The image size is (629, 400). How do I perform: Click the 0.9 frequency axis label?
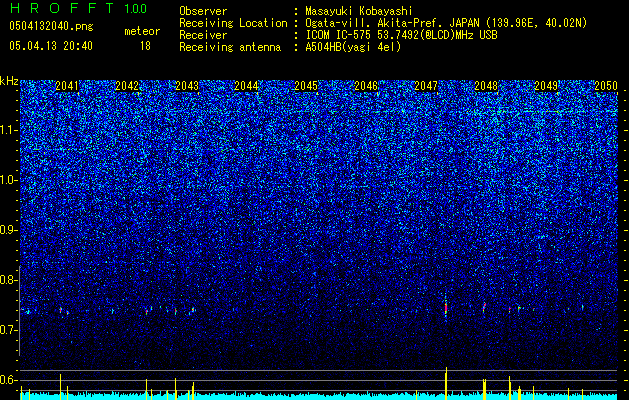point(9,230)
